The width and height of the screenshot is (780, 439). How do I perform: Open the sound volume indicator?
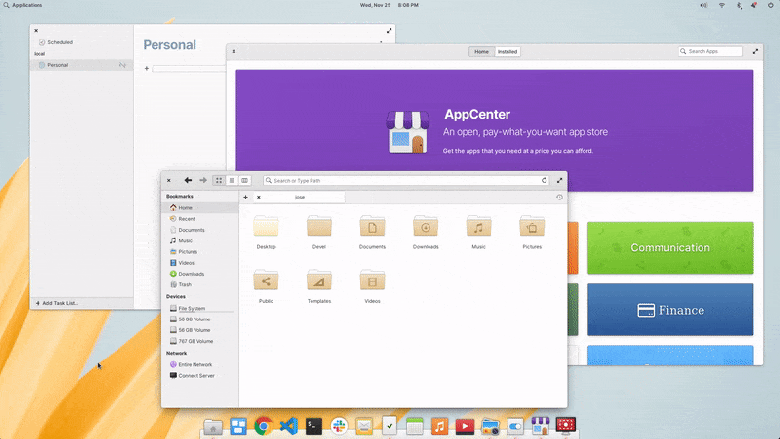[704, 5]
